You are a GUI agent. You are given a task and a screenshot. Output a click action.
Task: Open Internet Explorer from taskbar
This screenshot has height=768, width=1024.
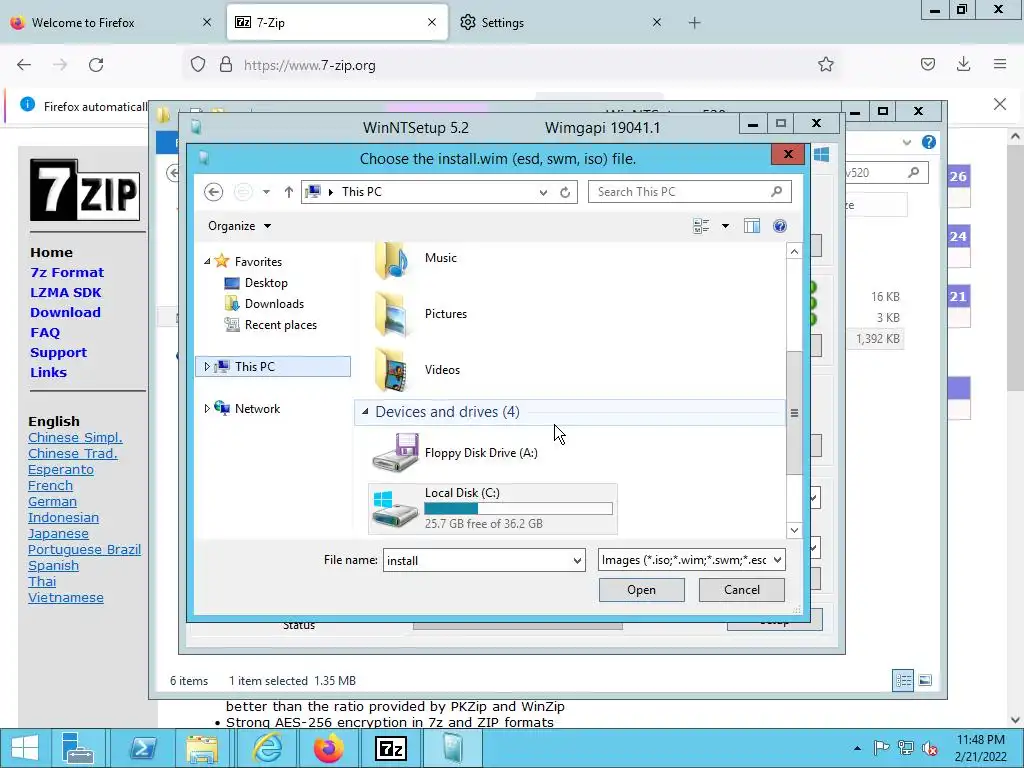click(x=267, y=748)
